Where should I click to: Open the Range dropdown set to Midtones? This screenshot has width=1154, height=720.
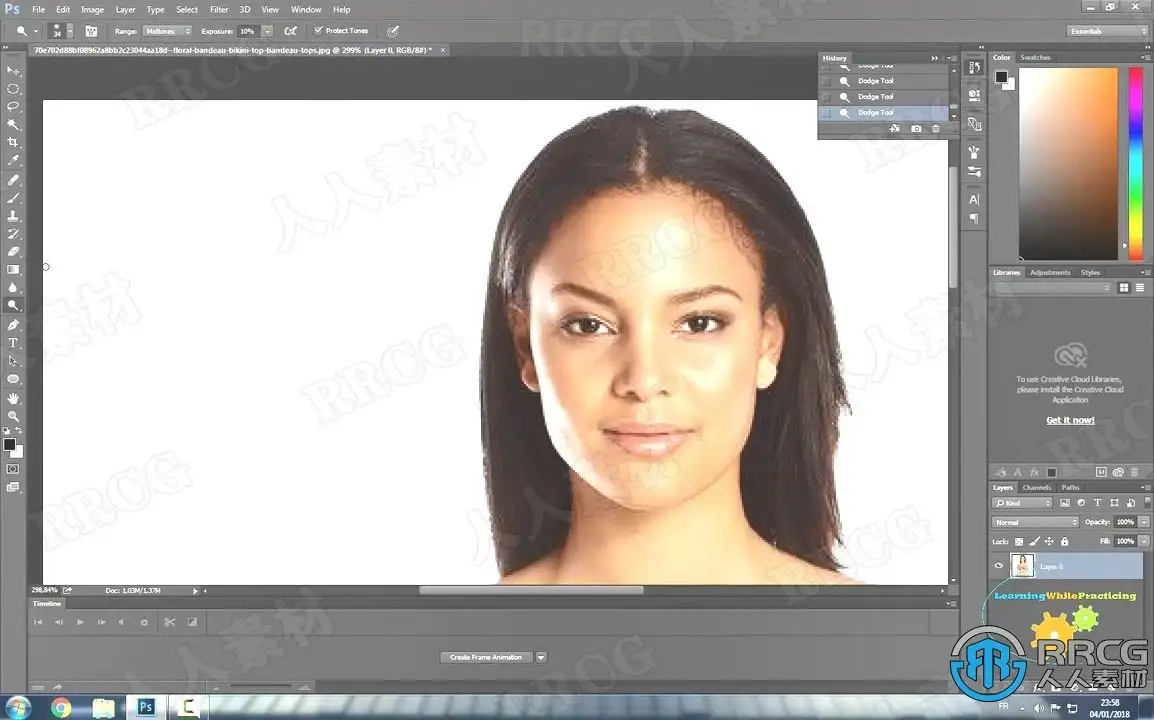pyautogui.click(x=167, y=31)
